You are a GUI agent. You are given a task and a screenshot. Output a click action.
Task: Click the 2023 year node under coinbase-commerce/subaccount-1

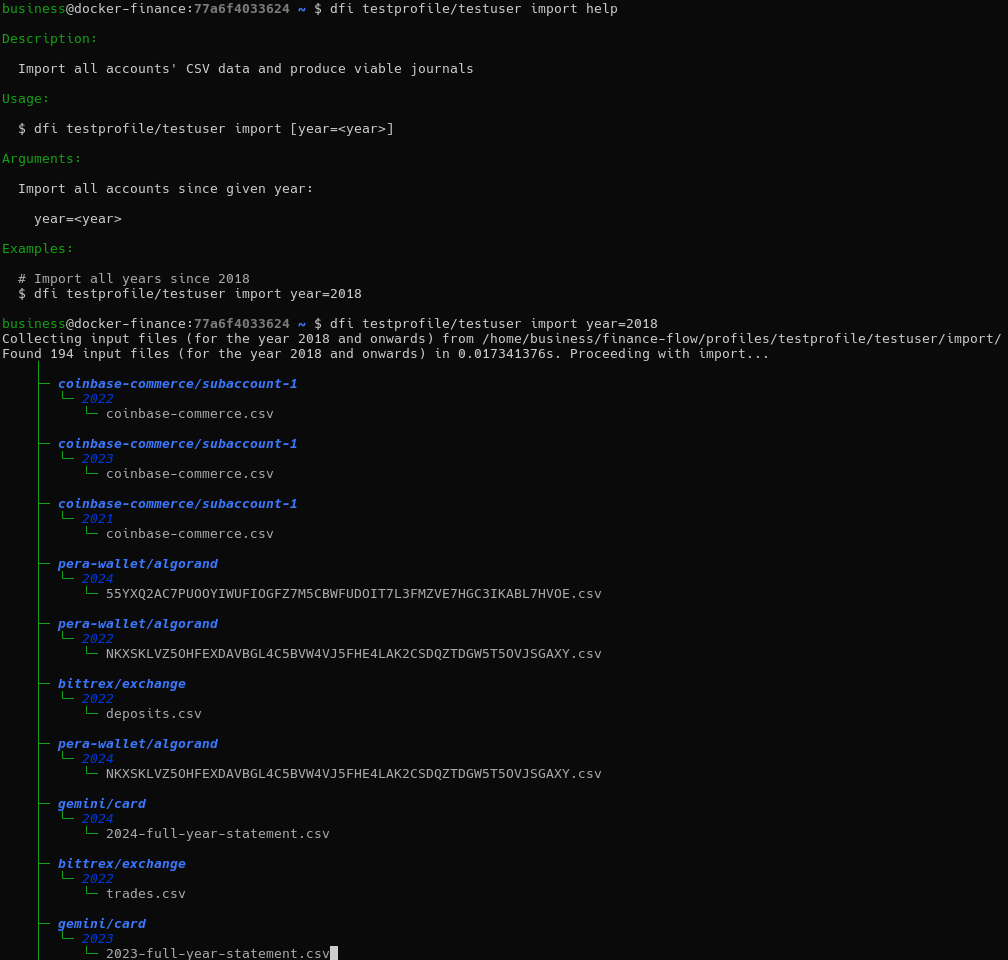coord(97,459)
